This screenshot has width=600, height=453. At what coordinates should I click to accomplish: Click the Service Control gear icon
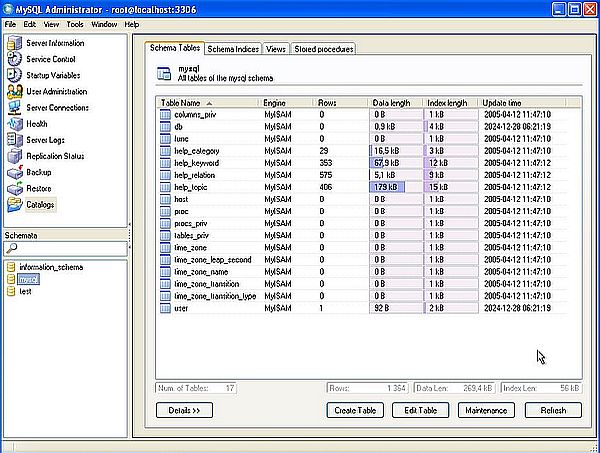pos(15,59)
